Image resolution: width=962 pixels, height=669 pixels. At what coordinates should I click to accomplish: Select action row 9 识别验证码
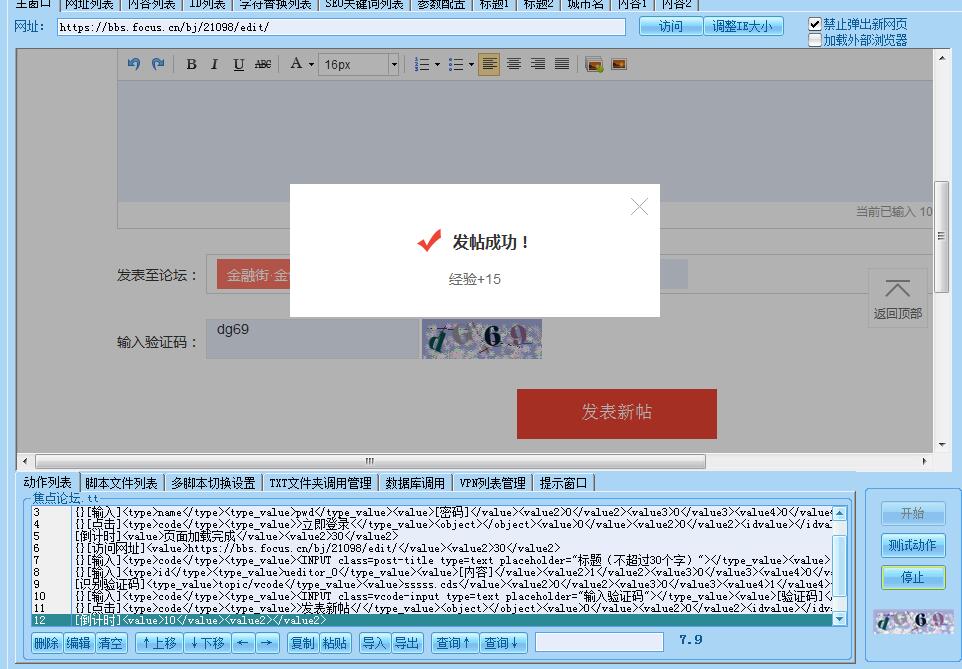431,584
